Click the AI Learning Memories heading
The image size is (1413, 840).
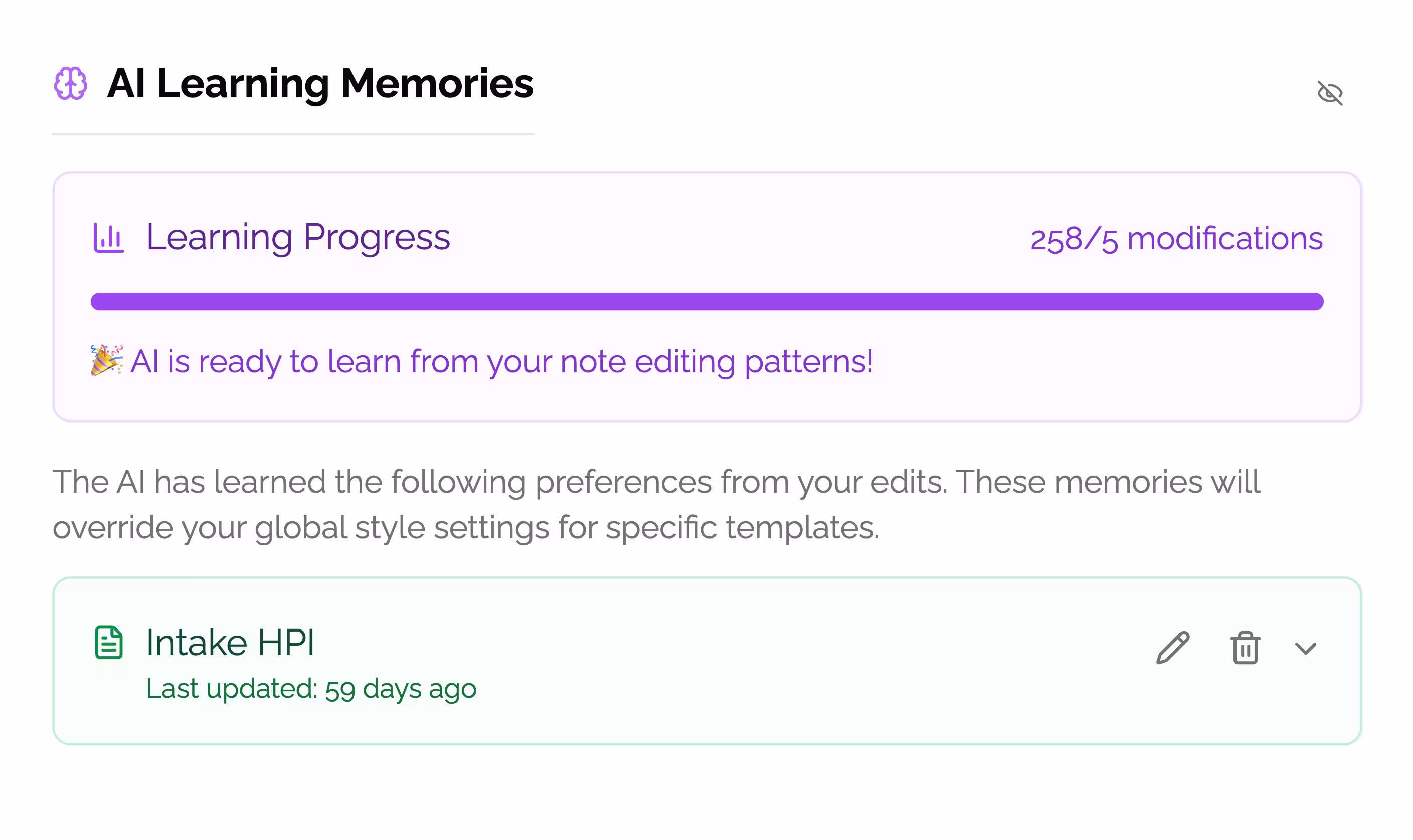point(320,83)
